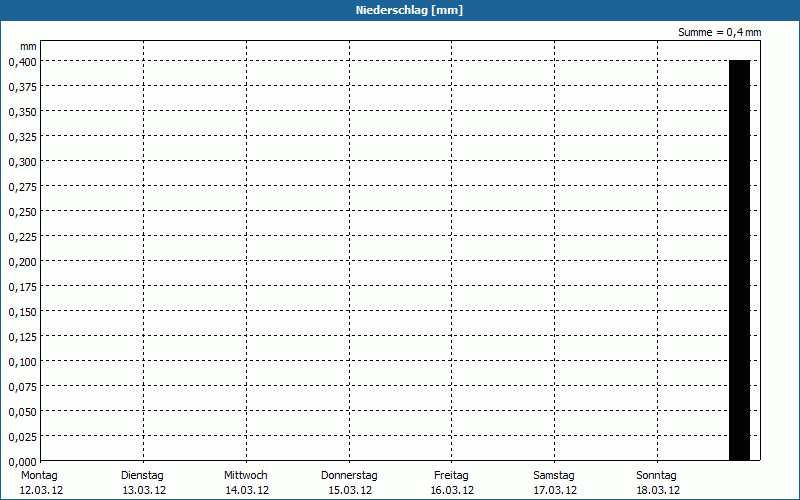This screenshot has width=800, height=500.
Task: Click the Mittwoch day label
Action: pyautogui.click(x=245, y=476)
